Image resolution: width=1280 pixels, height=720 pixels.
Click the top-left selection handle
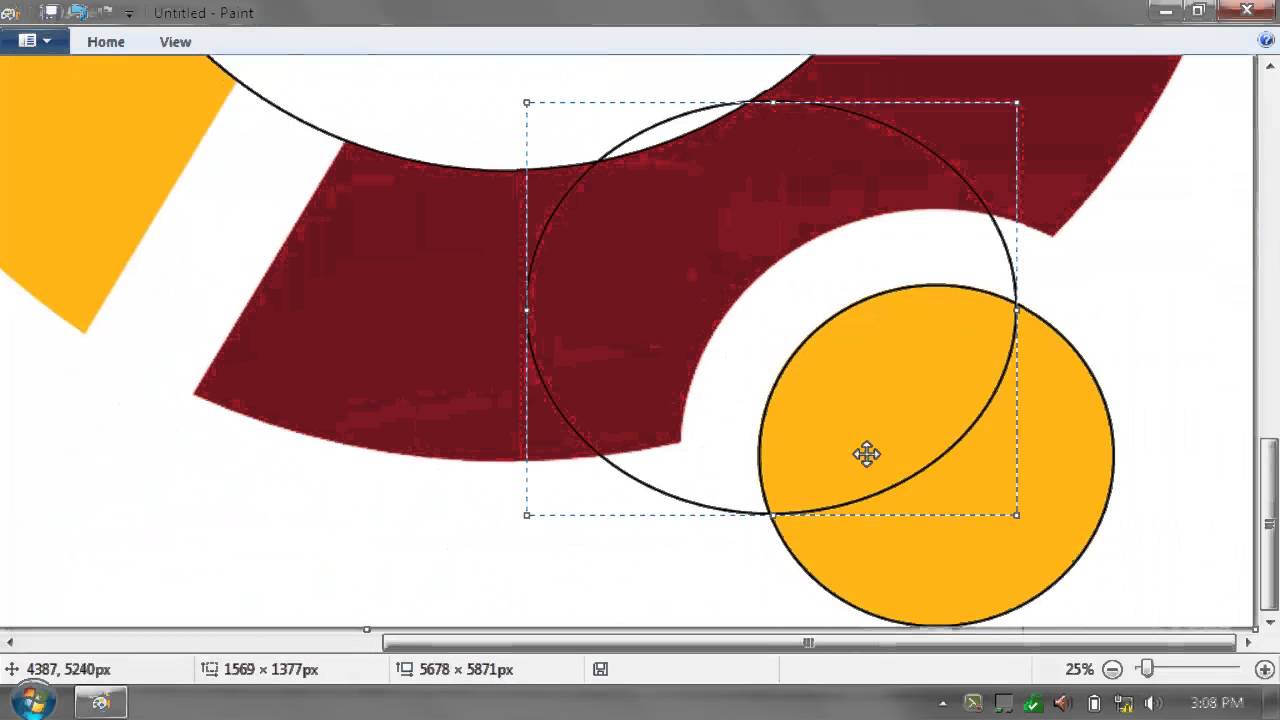(x=527, y=102)
